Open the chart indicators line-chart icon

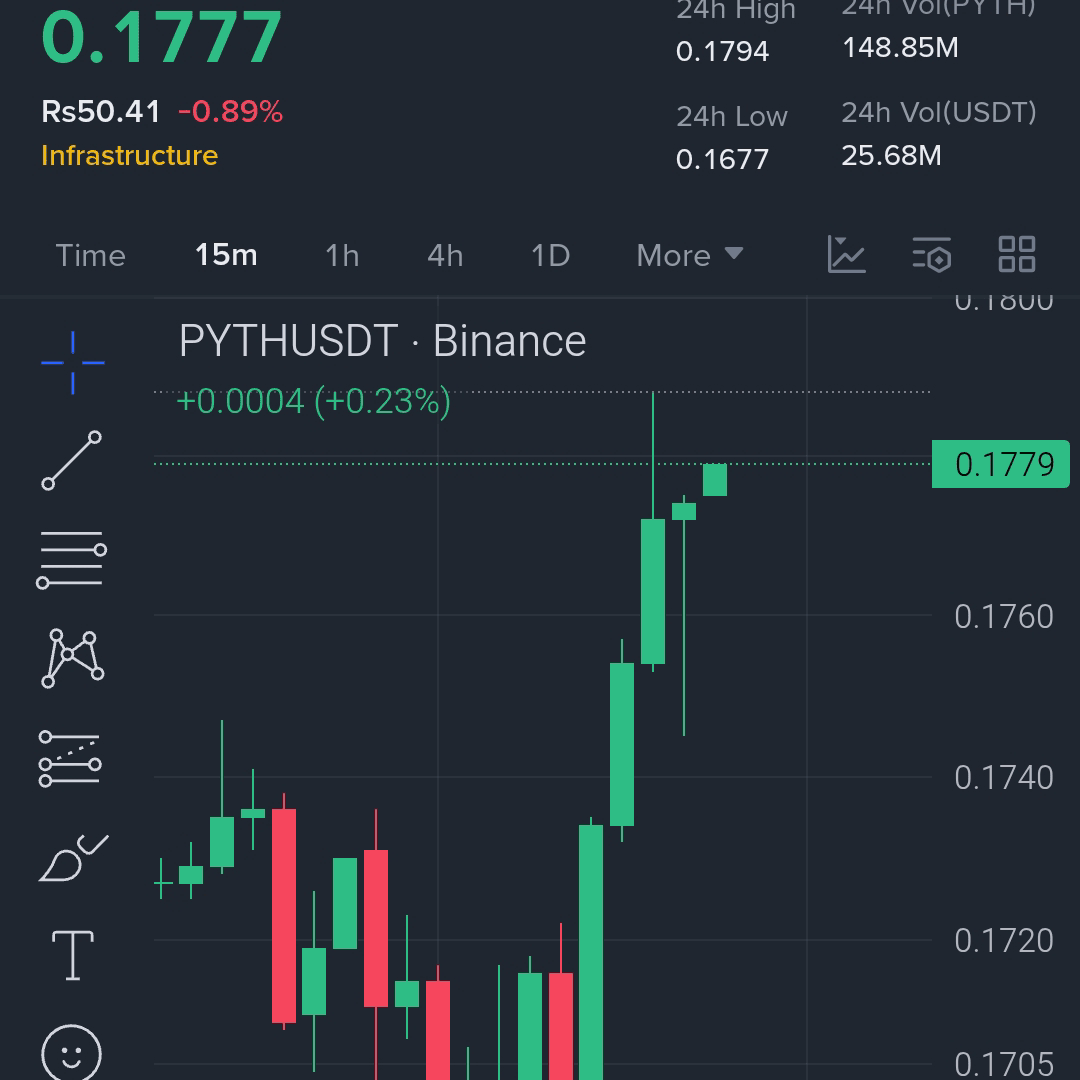click(847, 254)
